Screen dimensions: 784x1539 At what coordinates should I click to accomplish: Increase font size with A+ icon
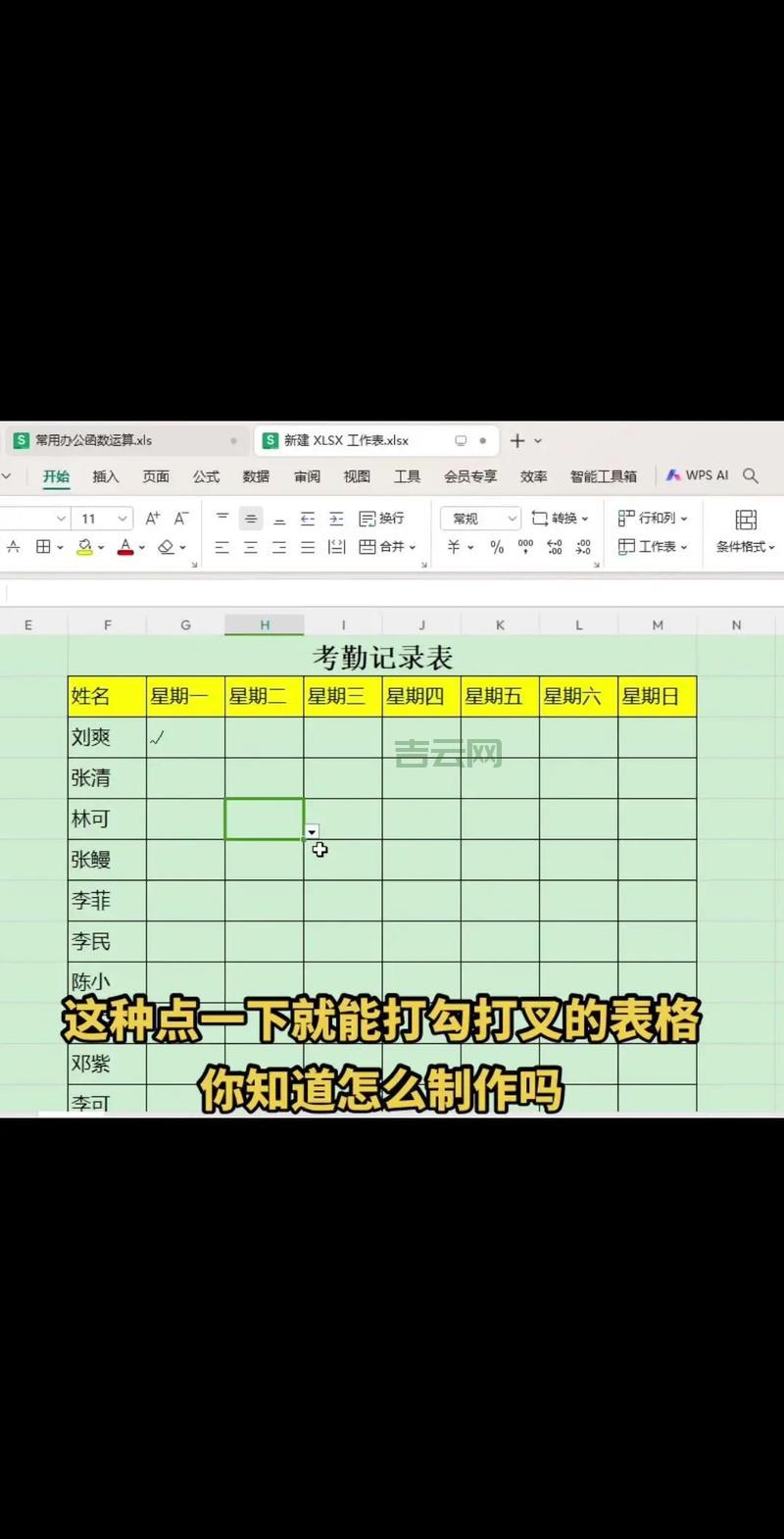point(153,518)
